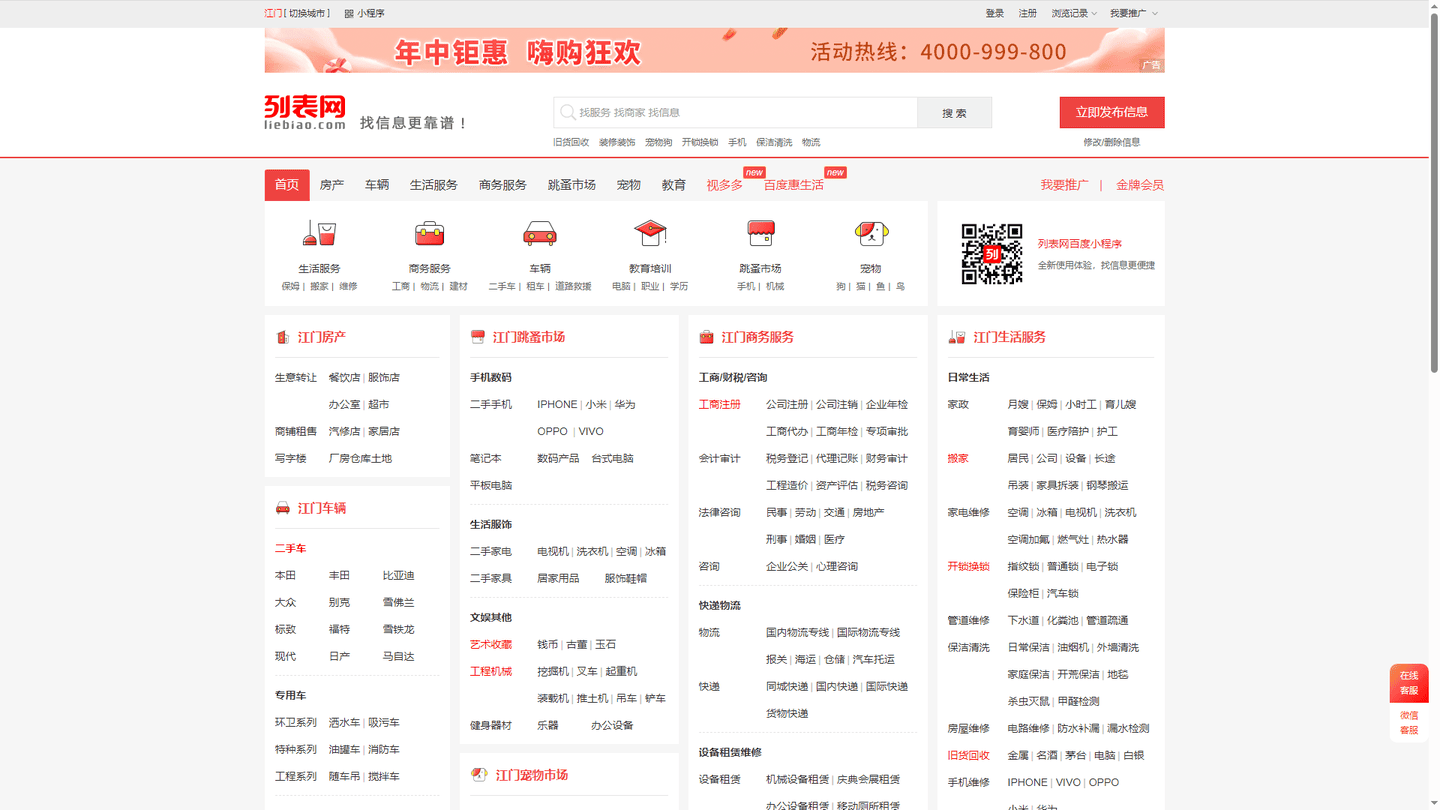Click 居家用品 under 生活服饰
The width and height of the screenshot is (1440, 810).
[x=558, y=579]
